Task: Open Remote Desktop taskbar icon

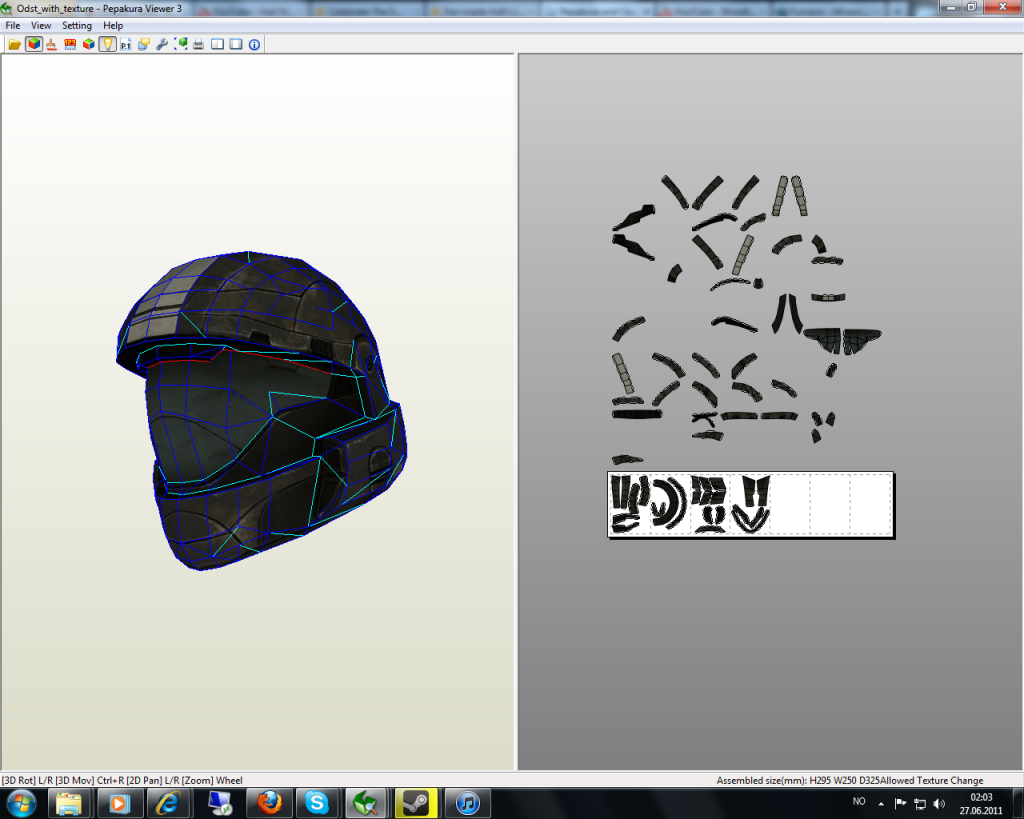Action: 218,803
